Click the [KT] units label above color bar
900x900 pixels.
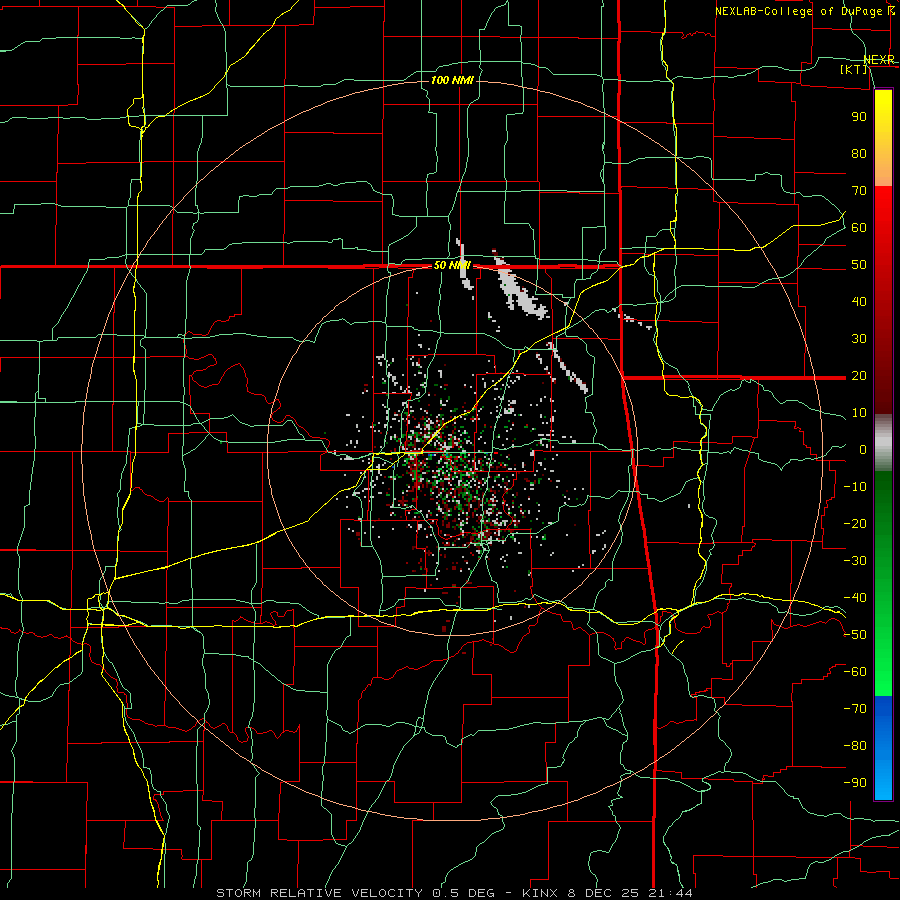853,69
